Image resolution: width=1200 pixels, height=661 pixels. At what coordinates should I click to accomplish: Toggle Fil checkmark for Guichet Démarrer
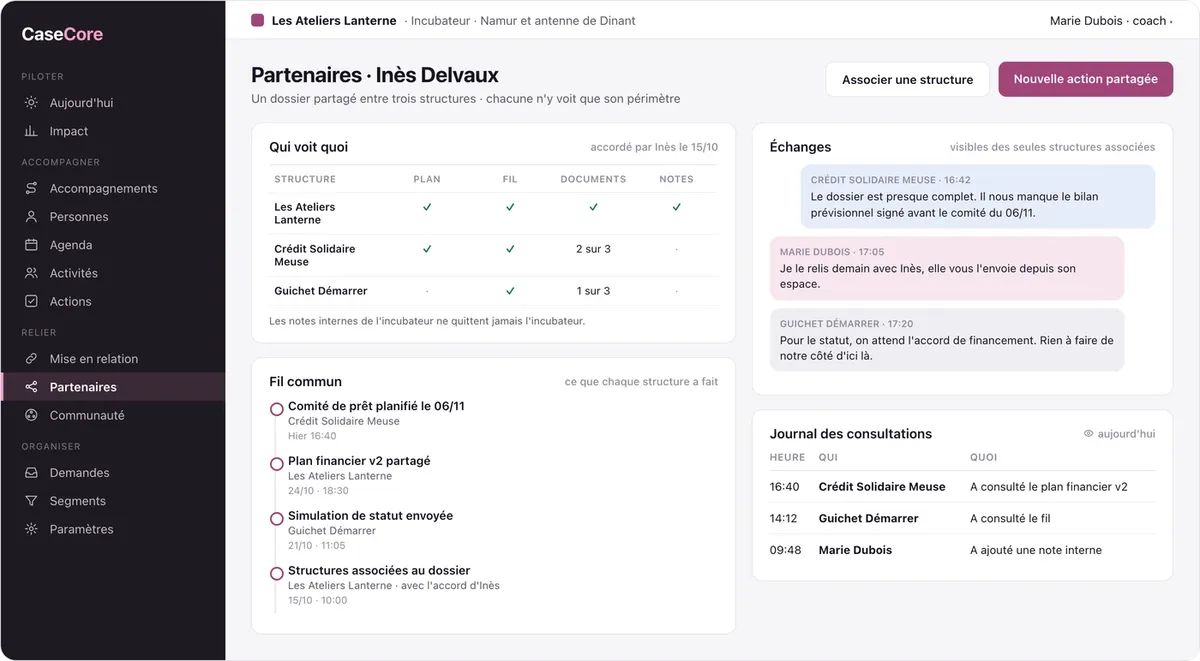[510, 290]
